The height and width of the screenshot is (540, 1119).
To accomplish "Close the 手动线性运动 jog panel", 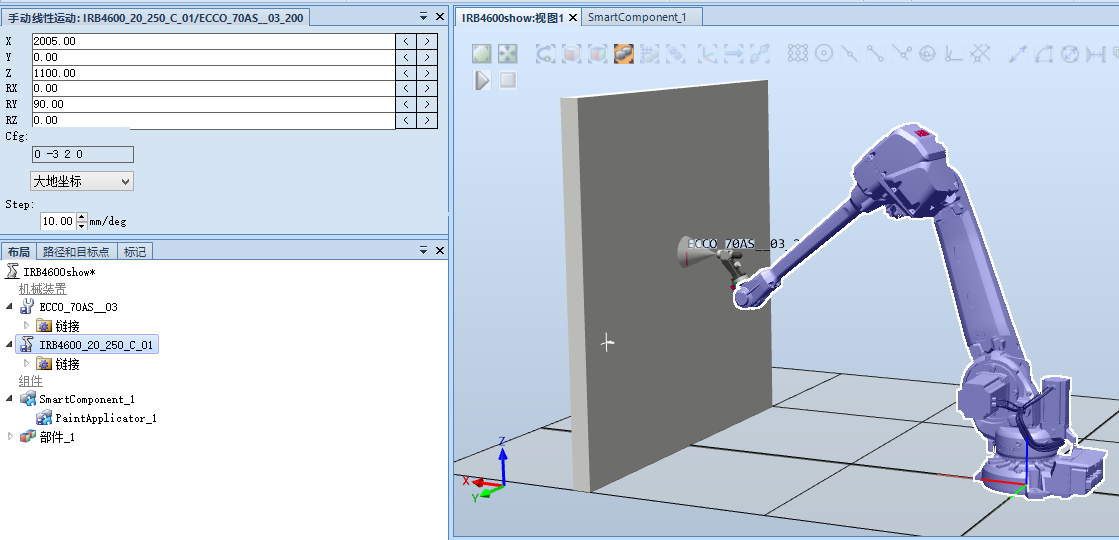I will pyautogui.click(x=440, y=15).
